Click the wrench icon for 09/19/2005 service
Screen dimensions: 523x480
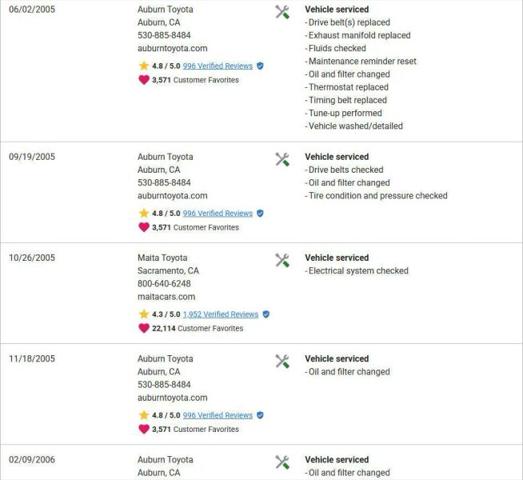click(282, 159)
